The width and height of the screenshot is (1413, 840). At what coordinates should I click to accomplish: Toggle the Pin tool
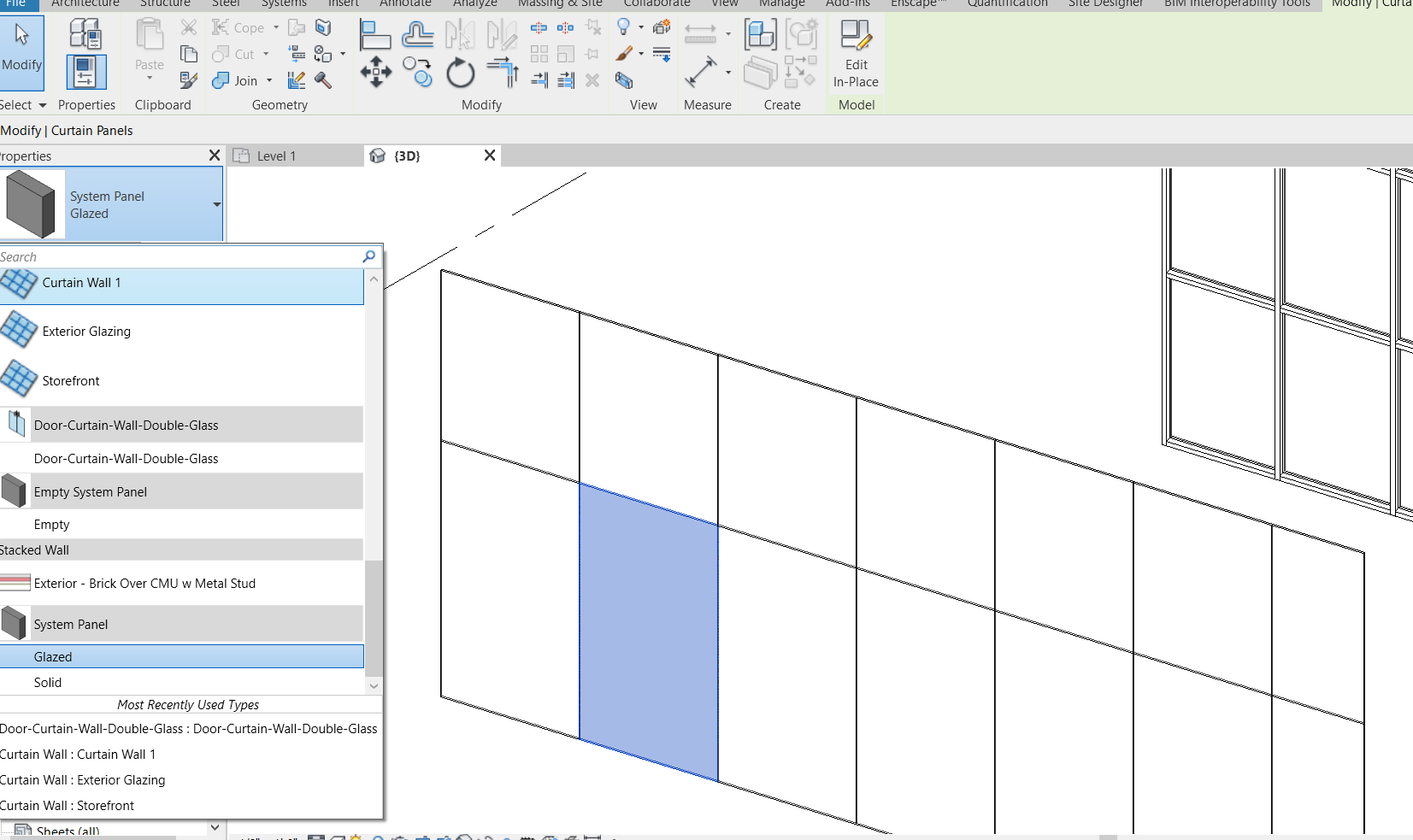tap(592, 54)
